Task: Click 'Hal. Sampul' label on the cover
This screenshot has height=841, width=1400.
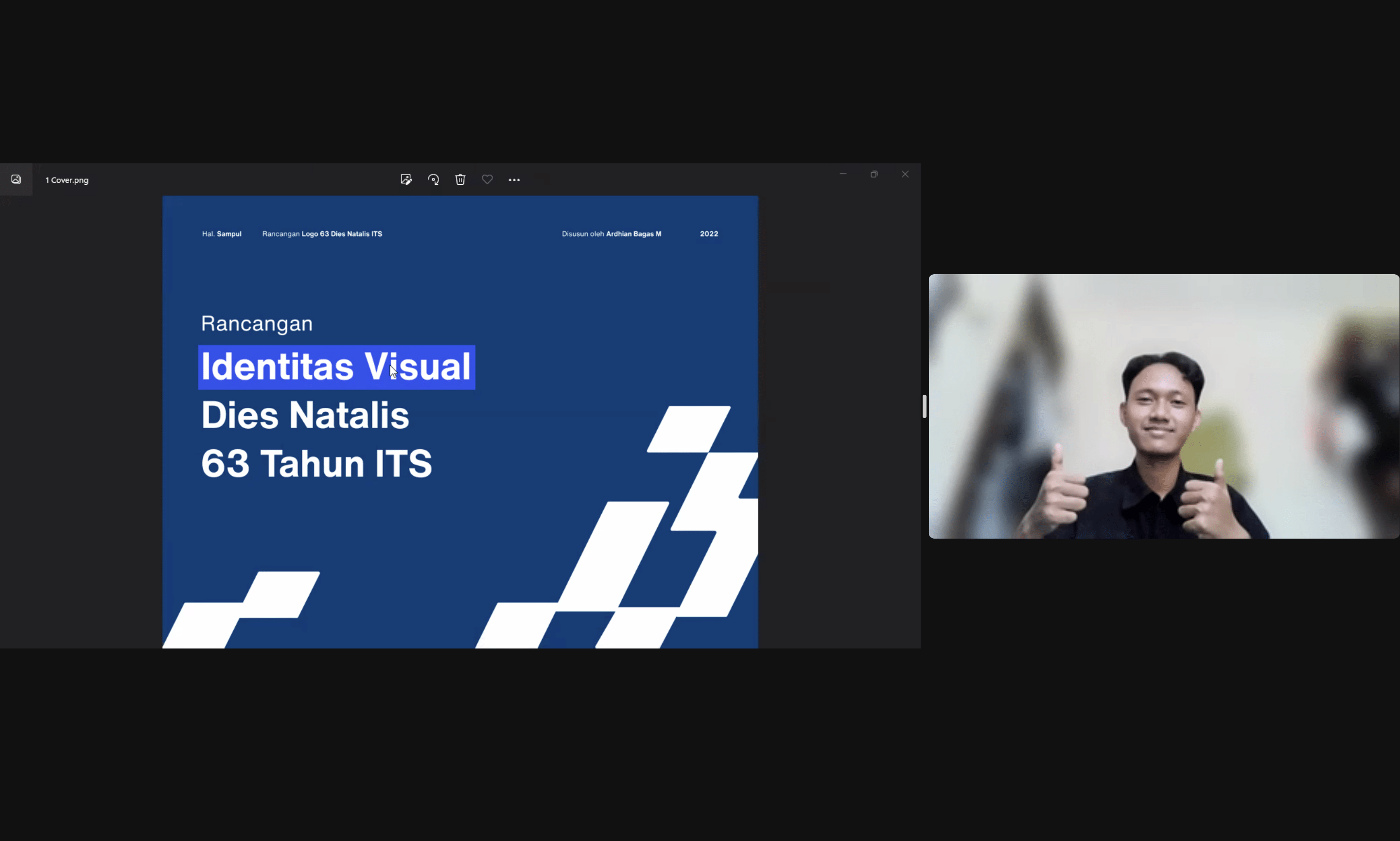Action: (x=222, y=234)
